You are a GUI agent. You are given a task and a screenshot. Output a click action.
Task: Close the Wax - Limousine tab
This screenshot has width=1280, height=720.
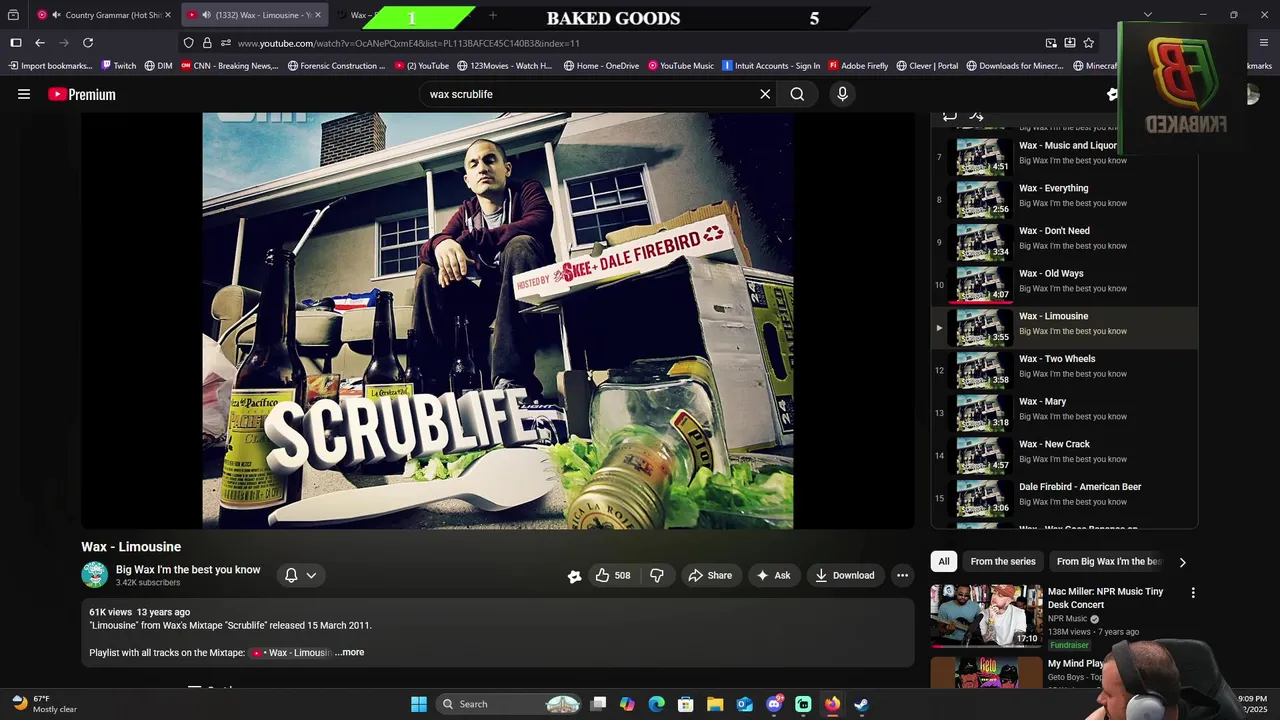318,15
